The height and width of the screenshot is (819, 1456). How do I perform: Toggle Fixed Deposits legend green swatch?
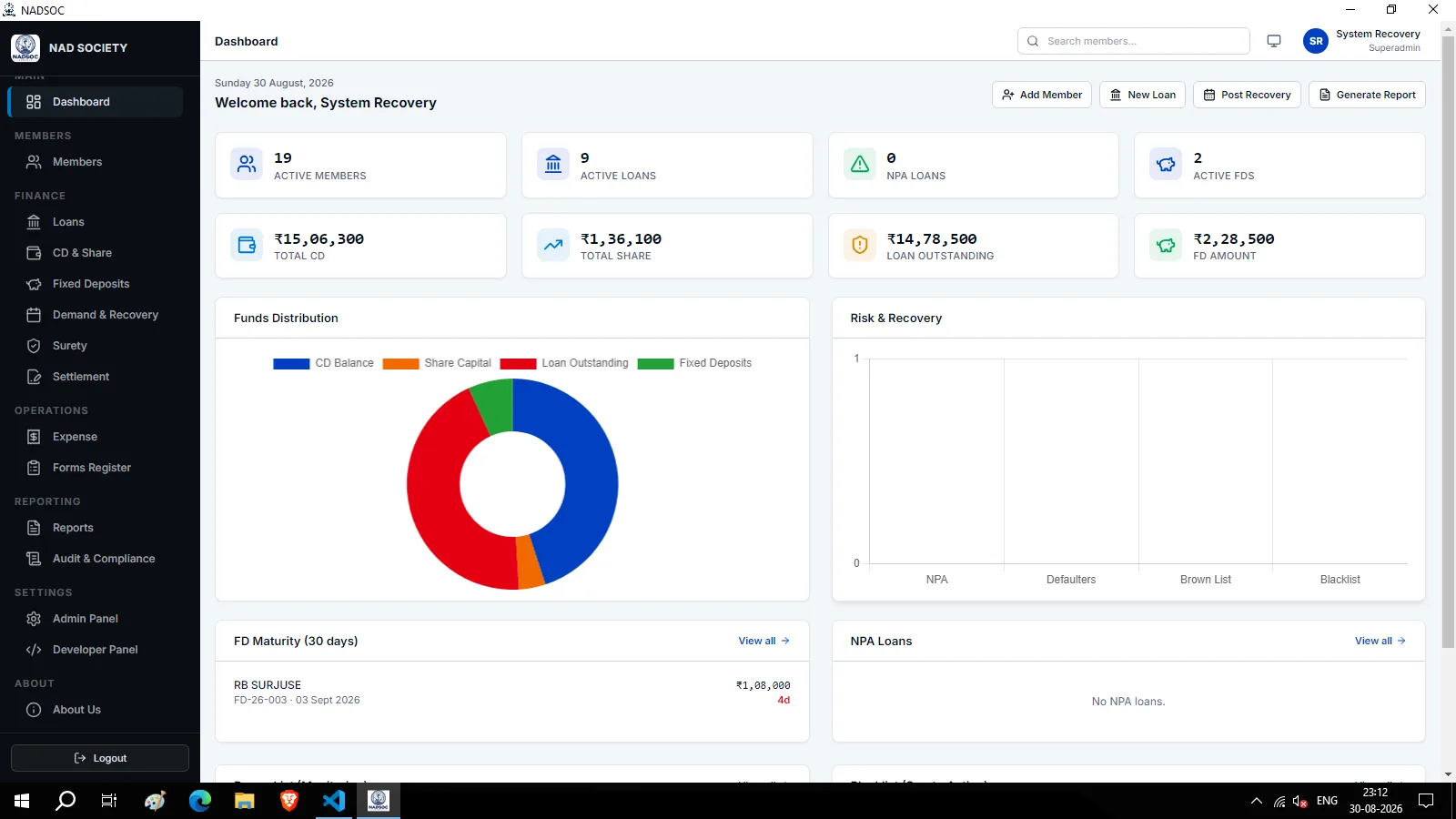(x=655, y=363)
